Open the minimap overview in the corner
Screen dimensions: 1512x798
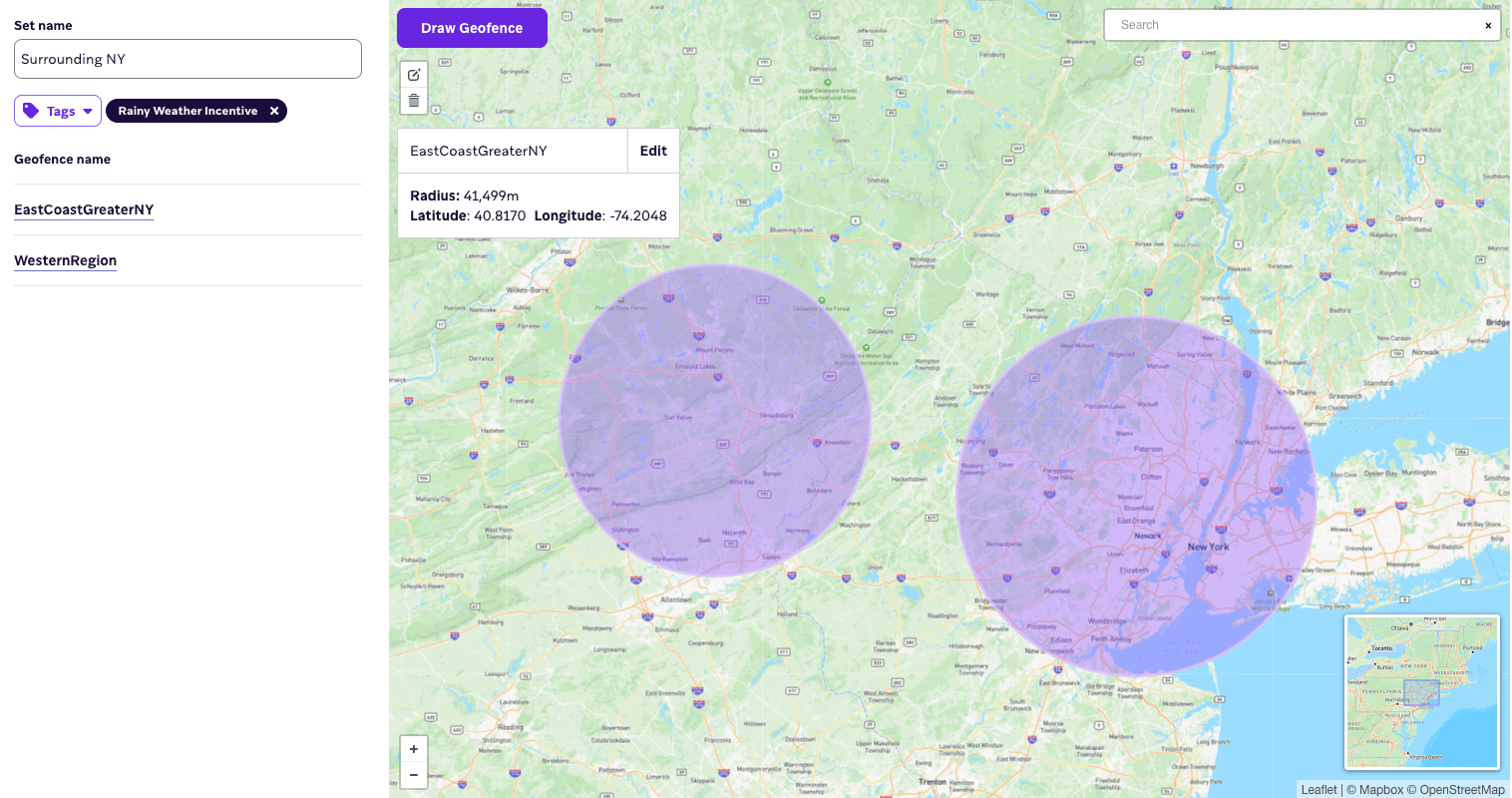click(x=1422, y=691)
